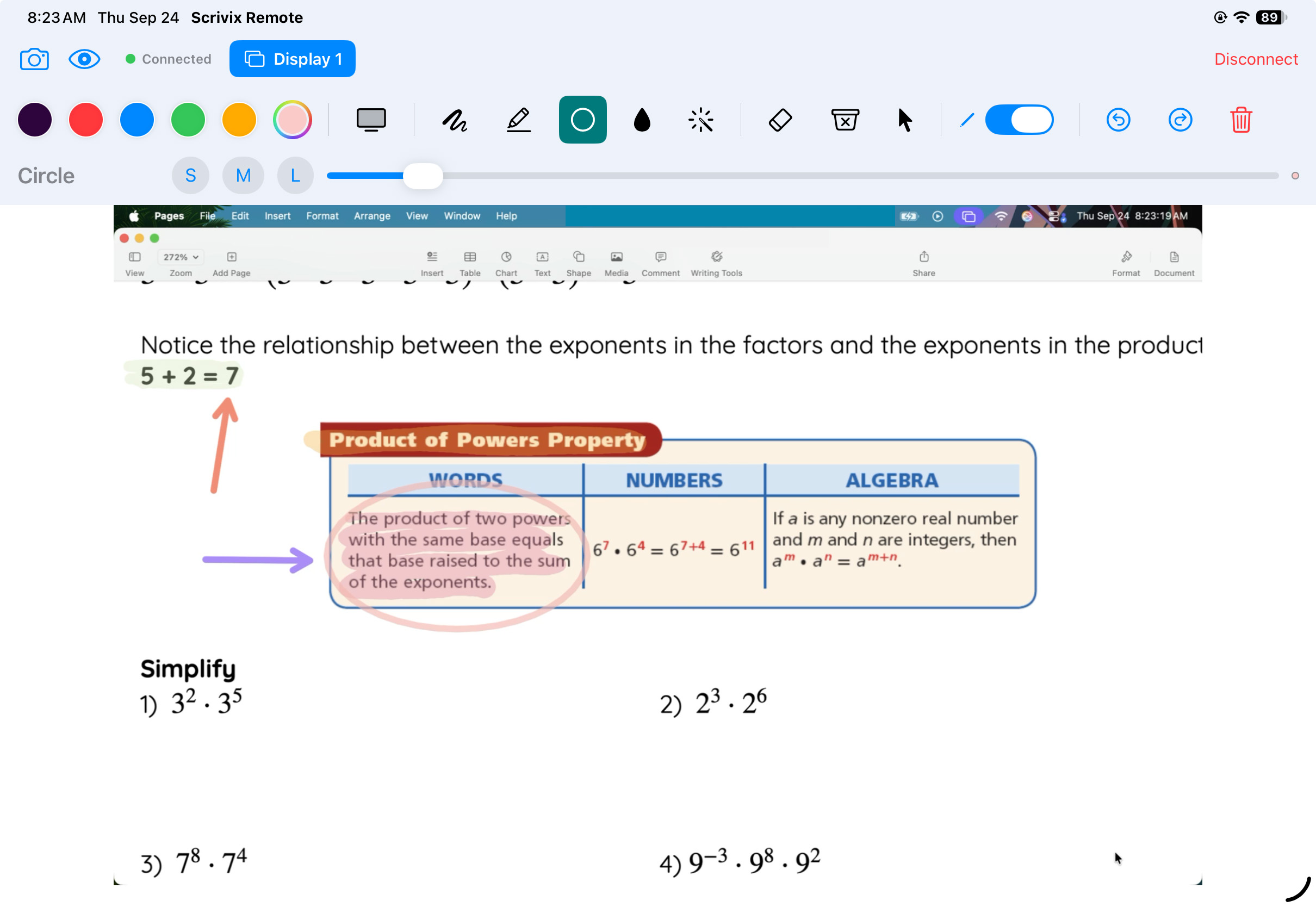Select the arrow cursor tool

(x=904, y=120)
